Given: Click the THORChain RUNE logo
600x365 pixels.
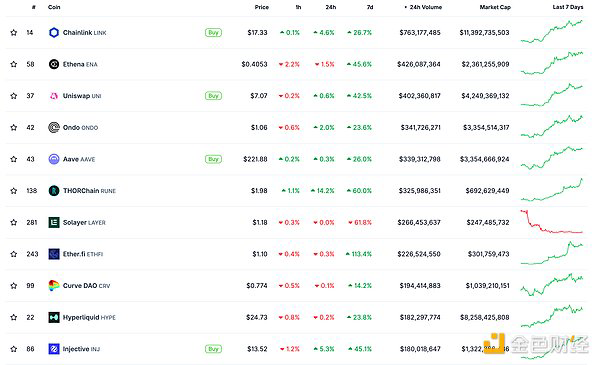Looking at the screenshot, I should coord(54,191).
